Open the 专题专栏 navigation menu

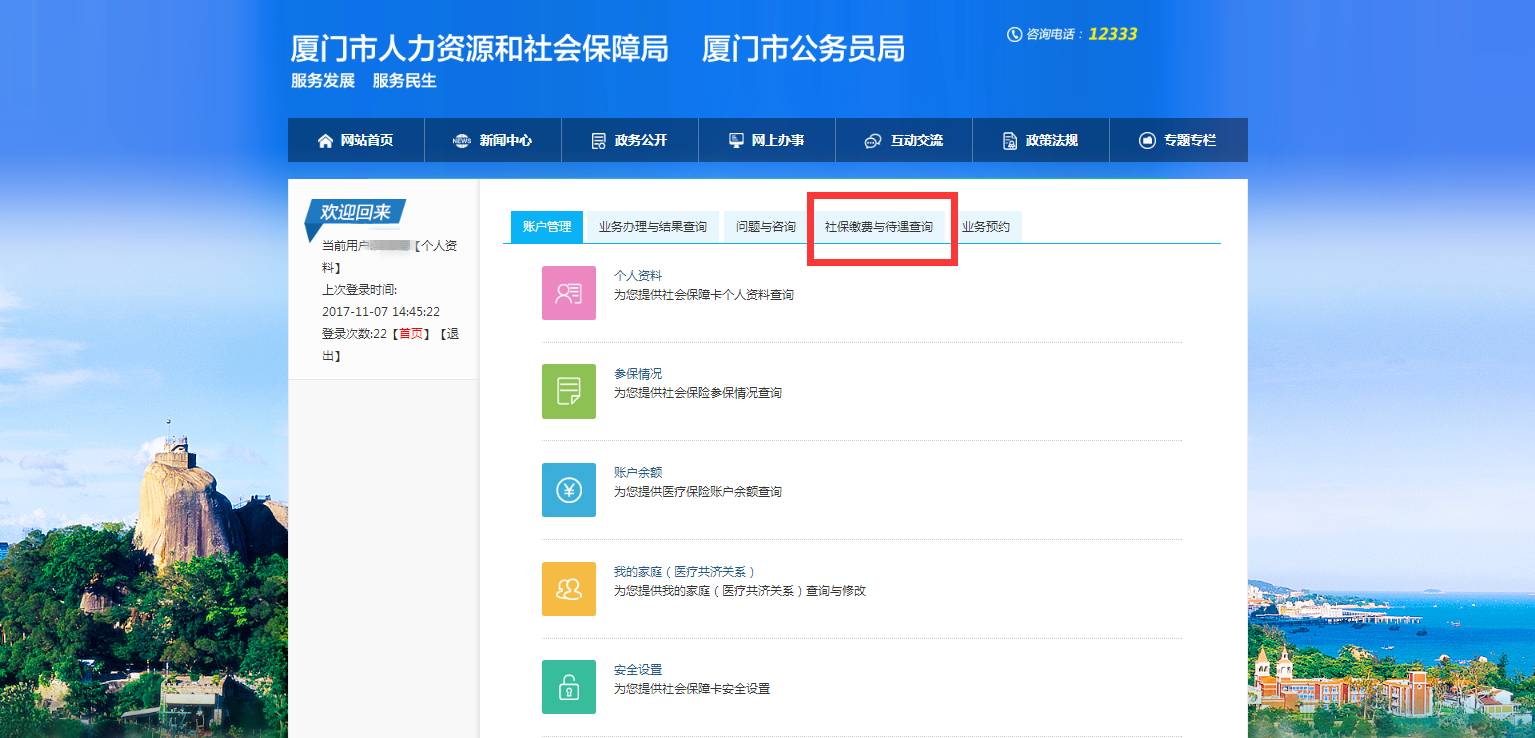pyautogui.click(x=1178, y=141)
